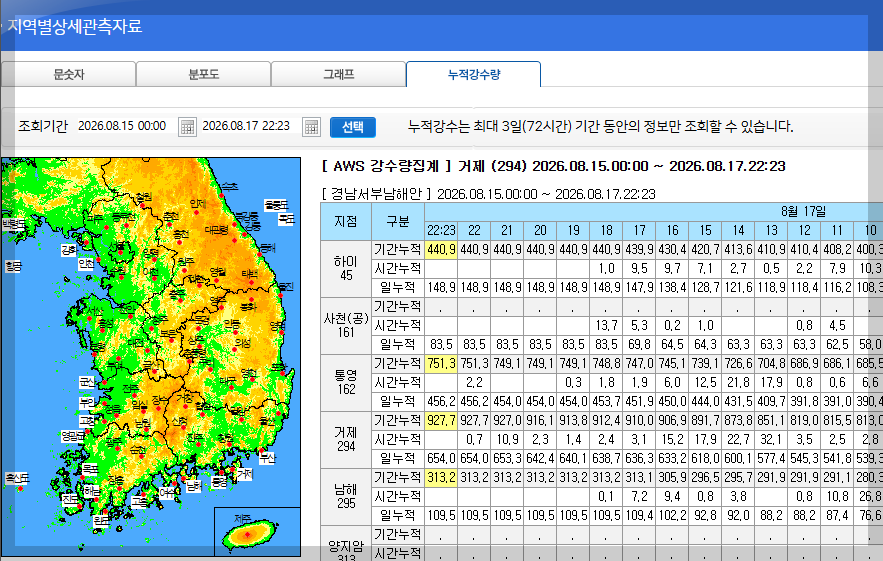Click the 구분 column header
The image size is (883, 561).
coord(398,221)
